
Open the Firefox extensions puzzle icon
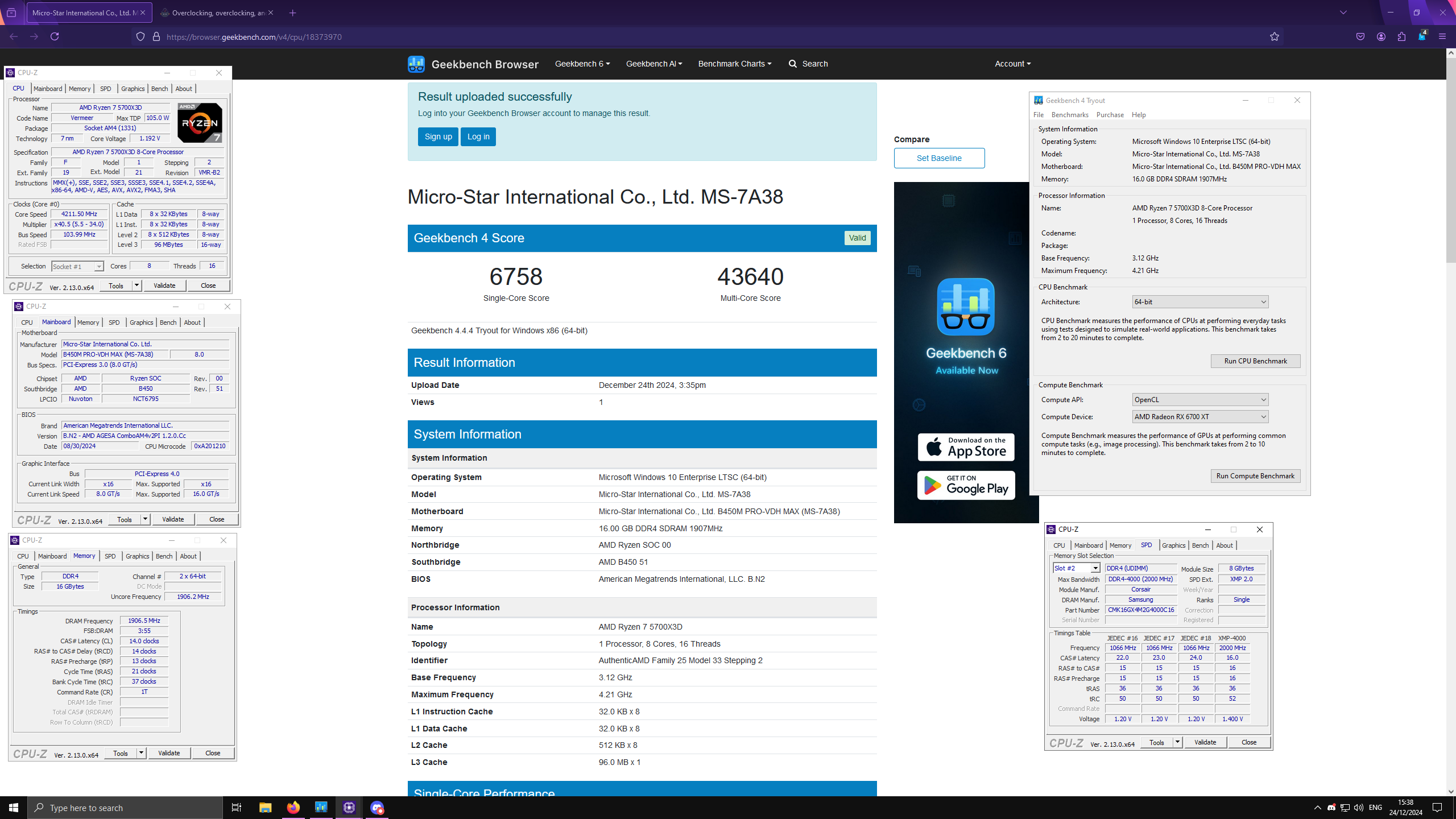pyautogui.click(x=1401, y=36)
